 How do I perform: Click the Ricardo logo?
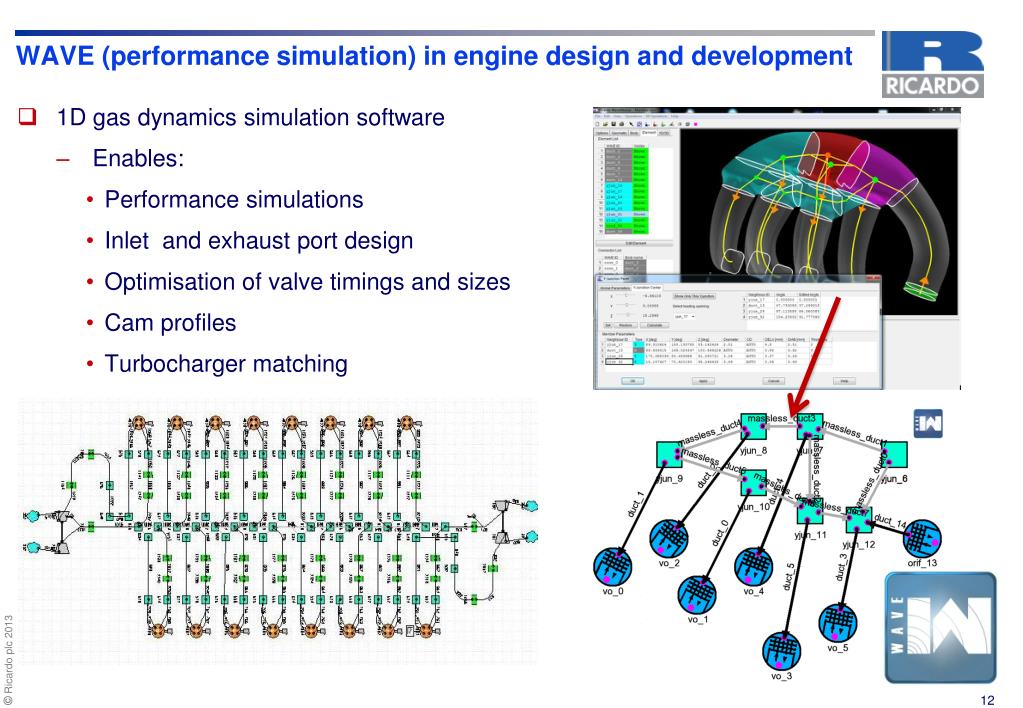[932, 65]
